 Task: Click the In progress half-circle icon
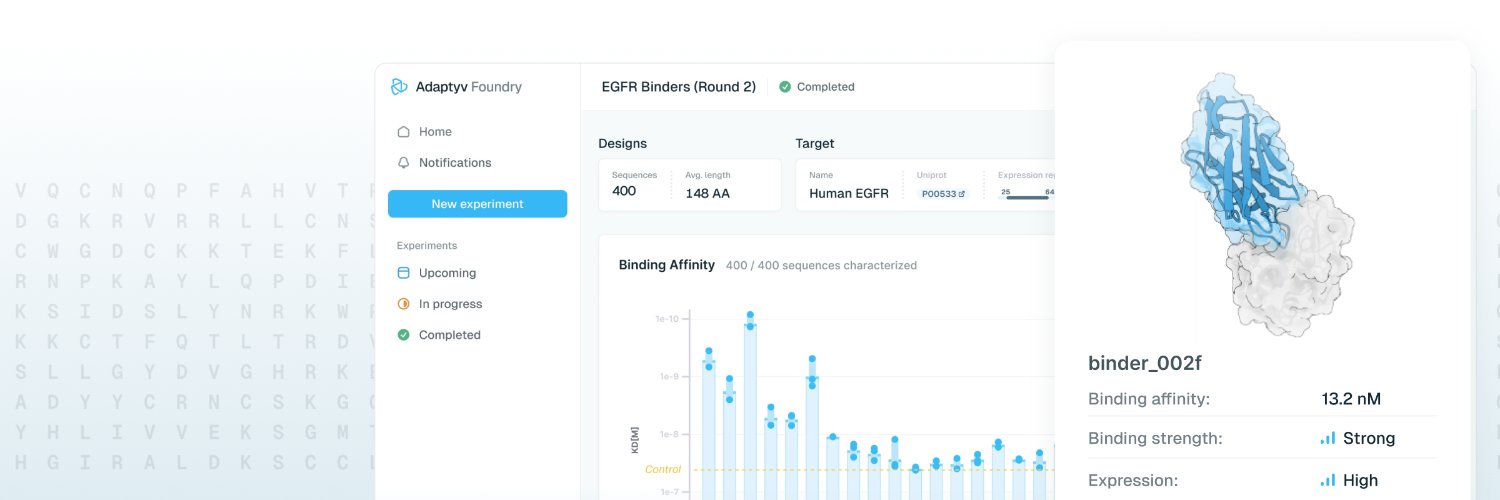(404, 304)
